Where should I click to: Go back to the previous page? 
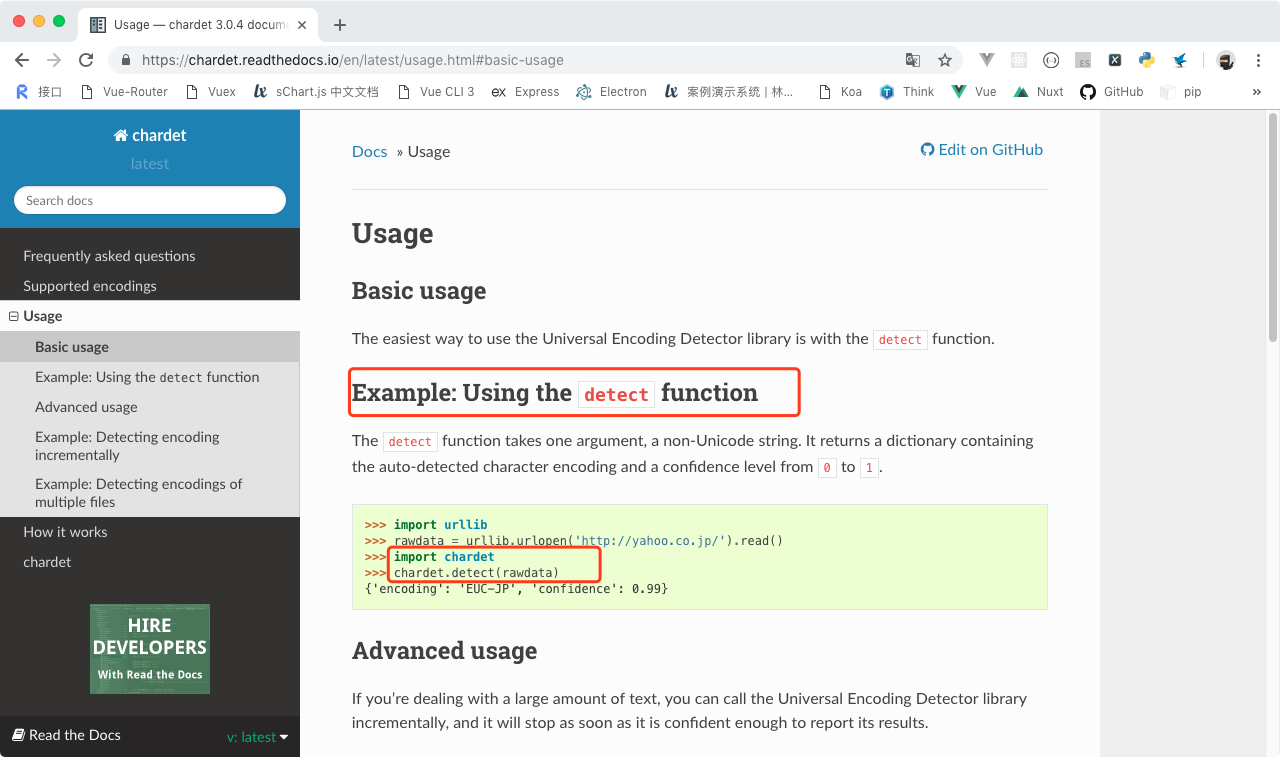(x=22, y=60)
